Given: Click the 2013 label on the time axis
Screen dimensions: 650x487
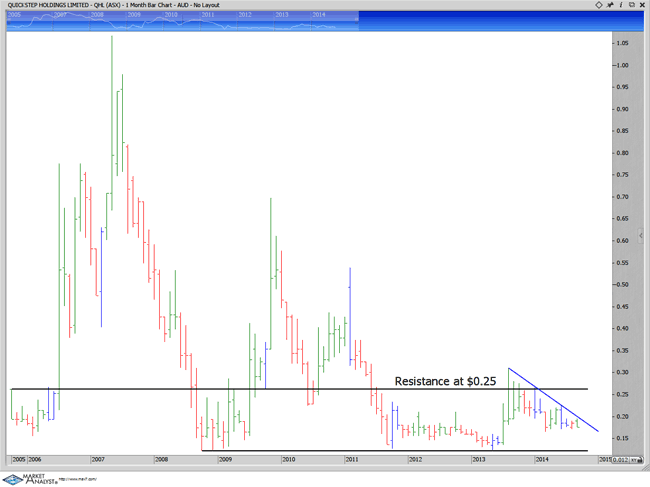Looking at the screenshot, I should 479,459.
